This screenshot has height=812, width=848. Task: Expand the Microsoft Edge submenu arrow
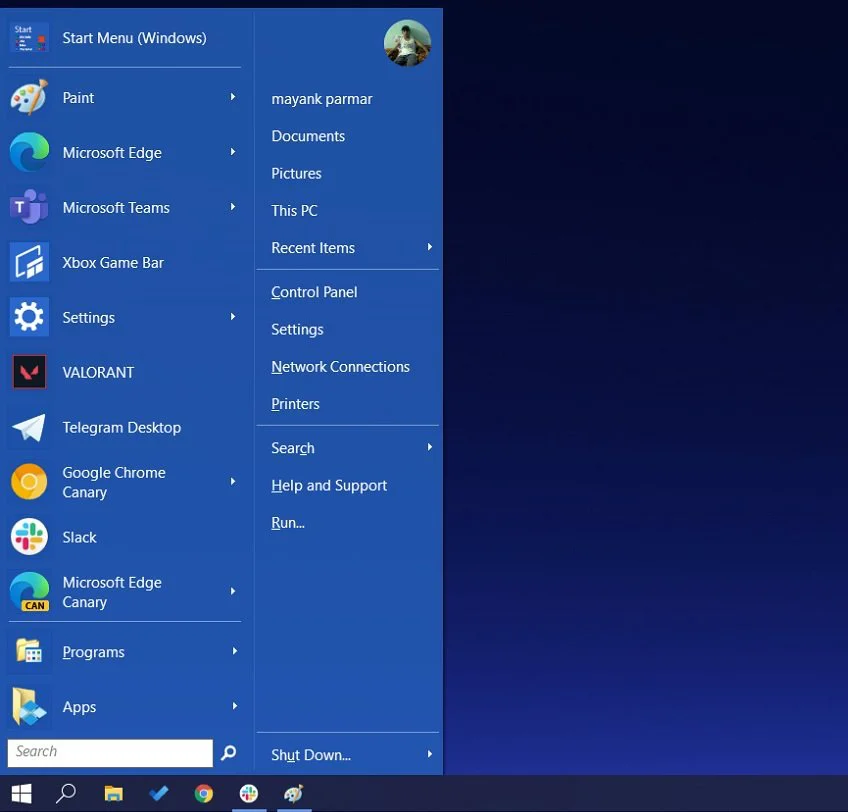coord(233,152)
